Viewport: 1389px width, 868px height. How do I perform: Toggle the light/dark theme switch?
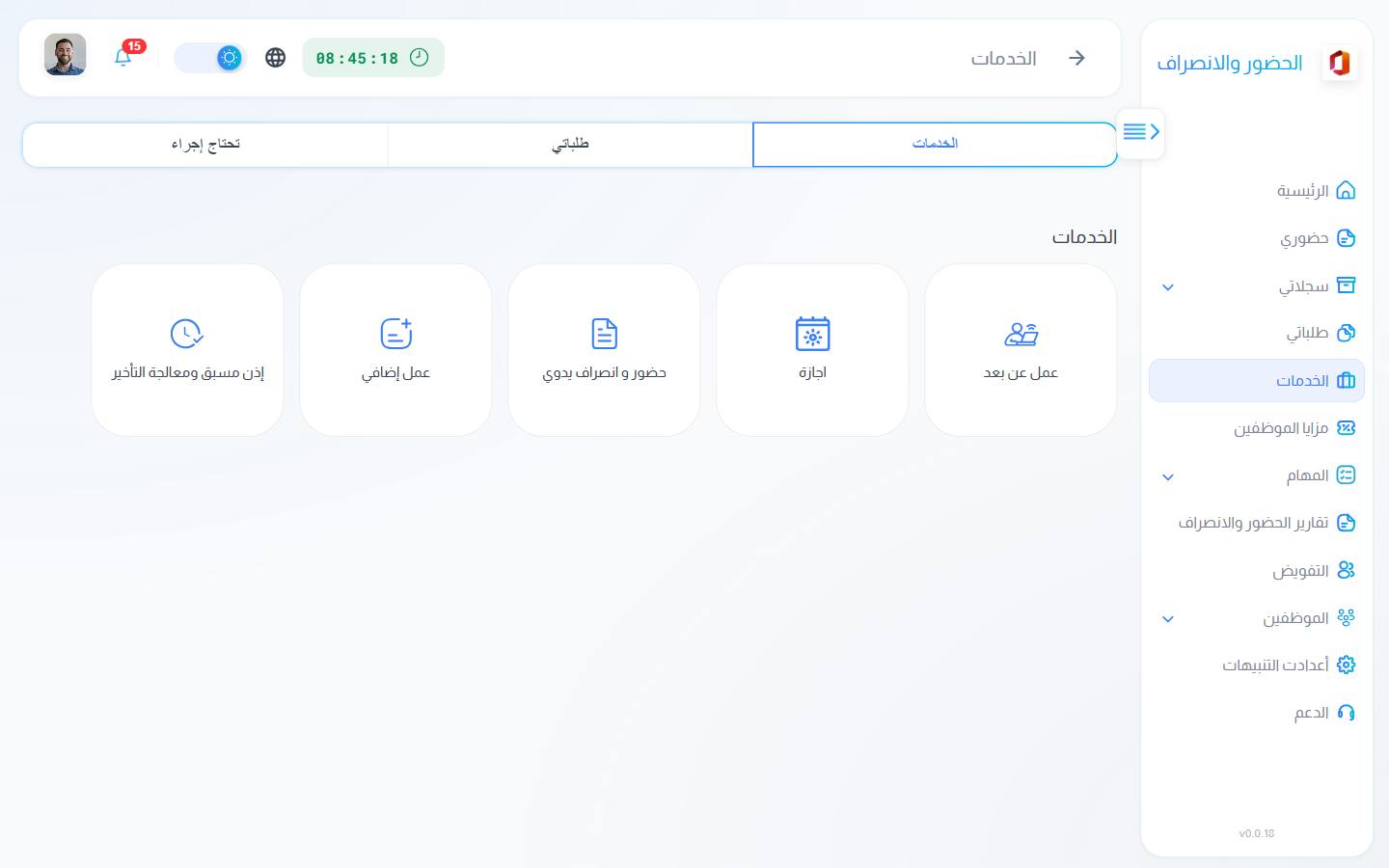click(x=210, y=58)
